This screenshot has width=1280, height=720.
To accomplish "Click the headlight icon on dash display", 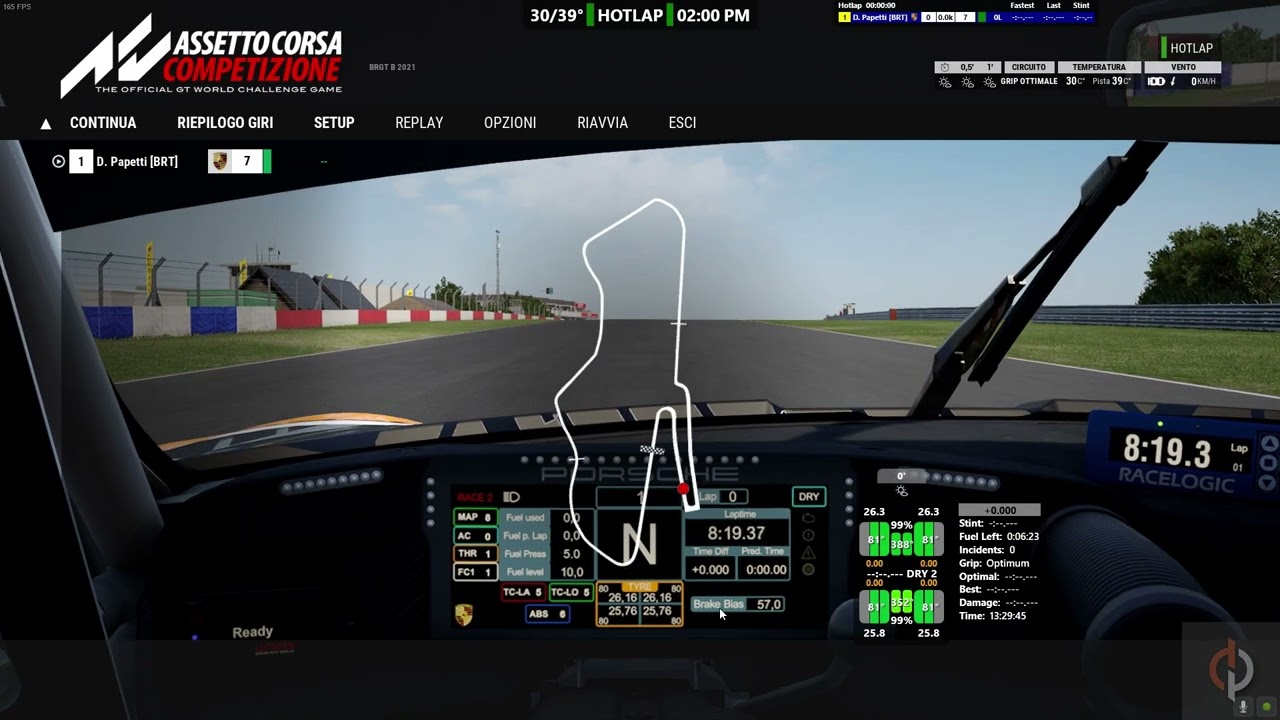I will 511,497.
